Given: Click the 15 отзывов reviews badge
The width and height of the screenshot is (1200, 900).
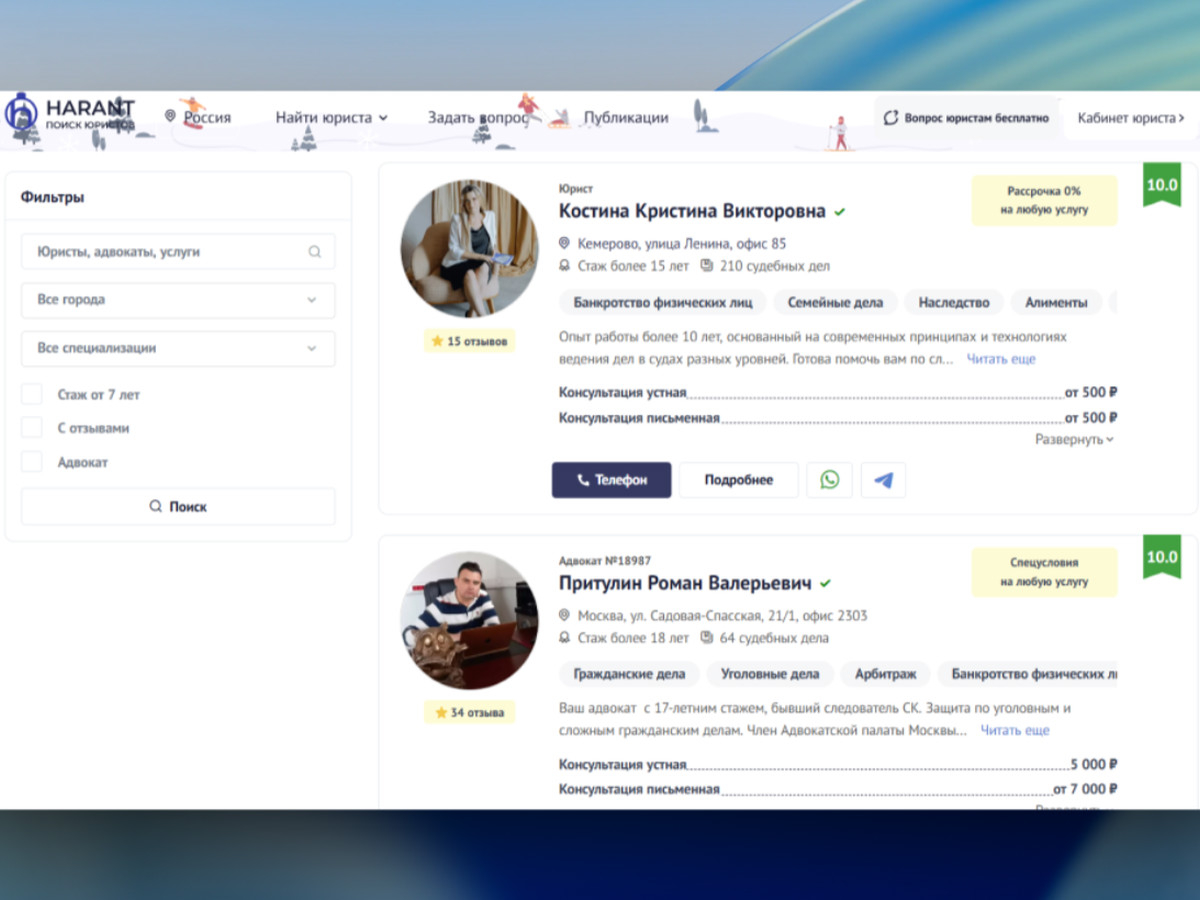Looking at the screenshot, I should (x=470, y=341).
